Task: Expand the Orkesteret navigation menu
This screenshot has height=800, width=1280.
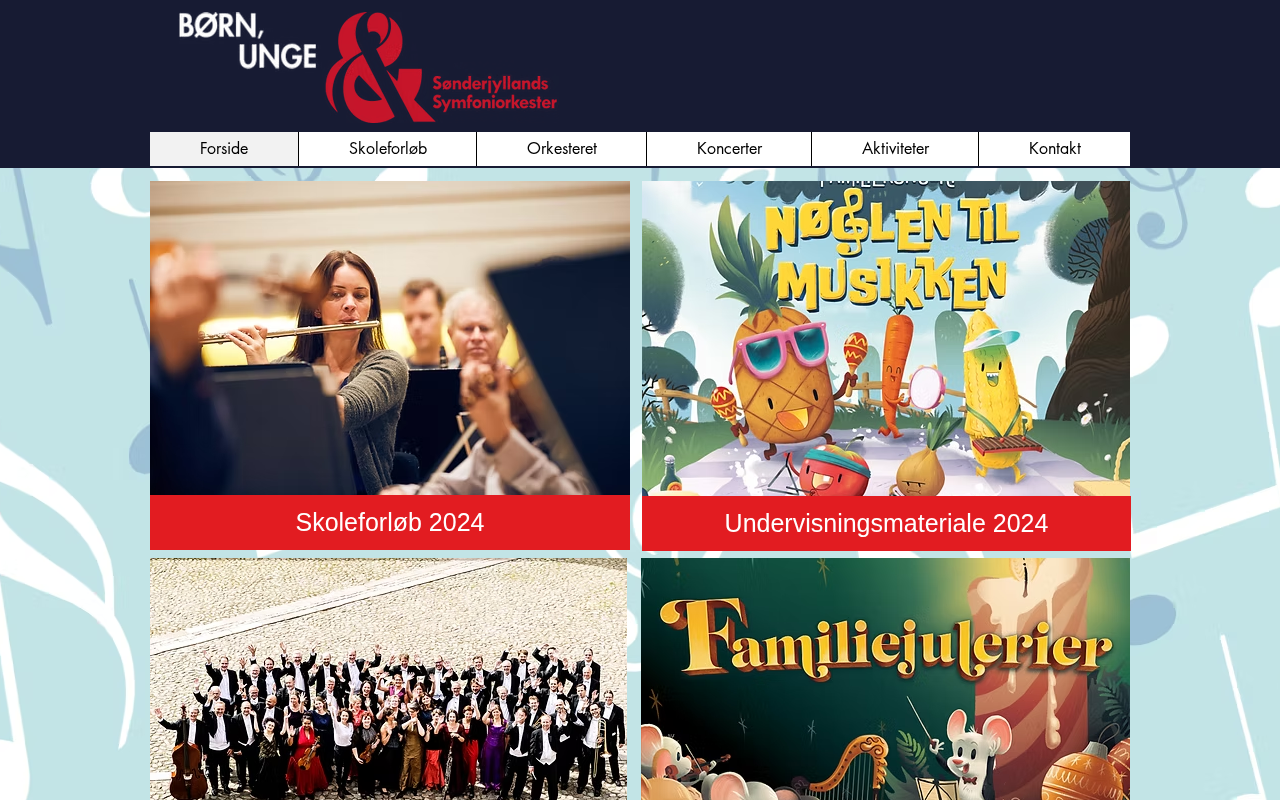Action: point(562,149)
